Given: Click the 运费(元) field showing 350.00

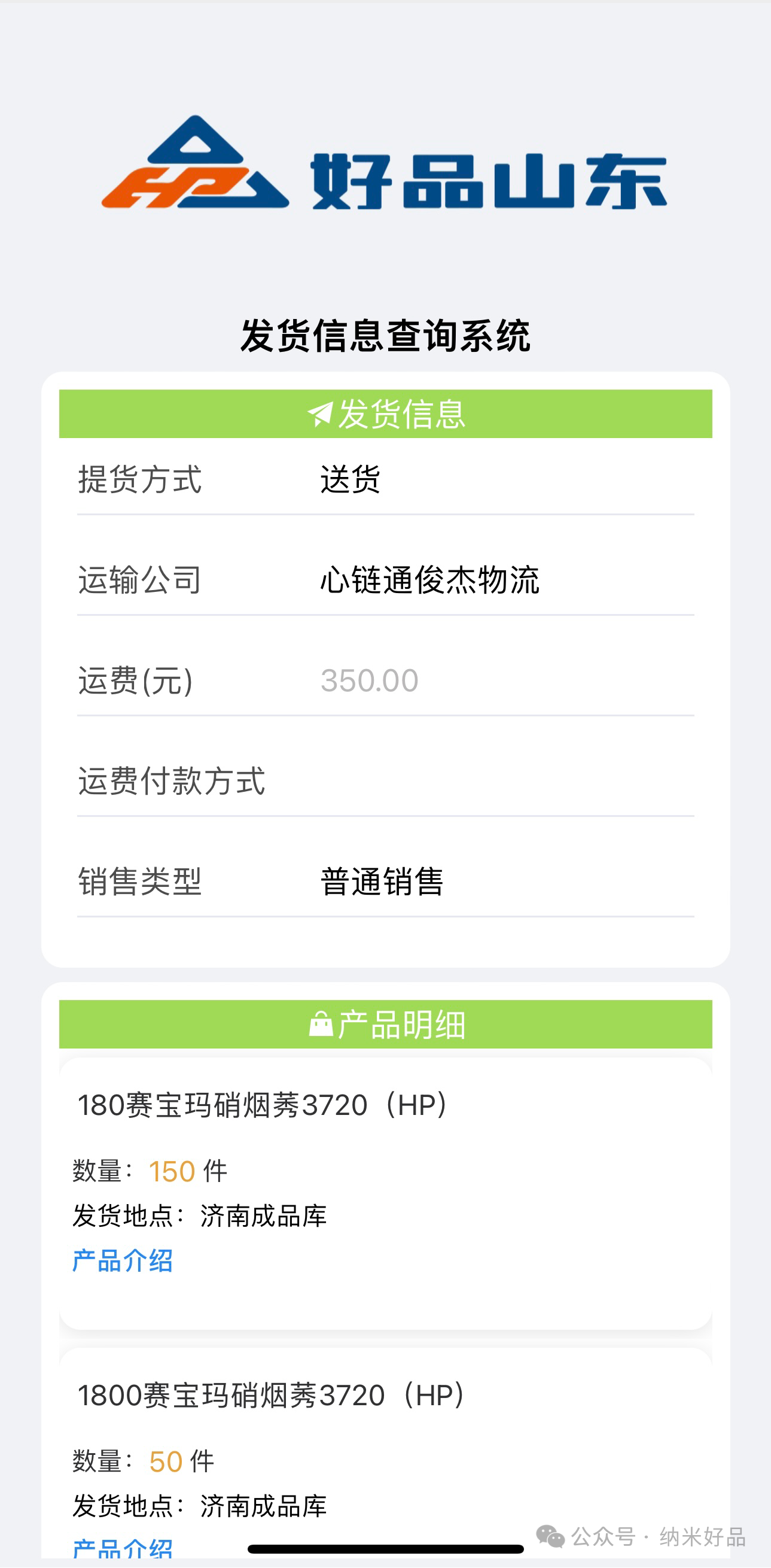Looking at the screenshot, I should coord(370,680).
